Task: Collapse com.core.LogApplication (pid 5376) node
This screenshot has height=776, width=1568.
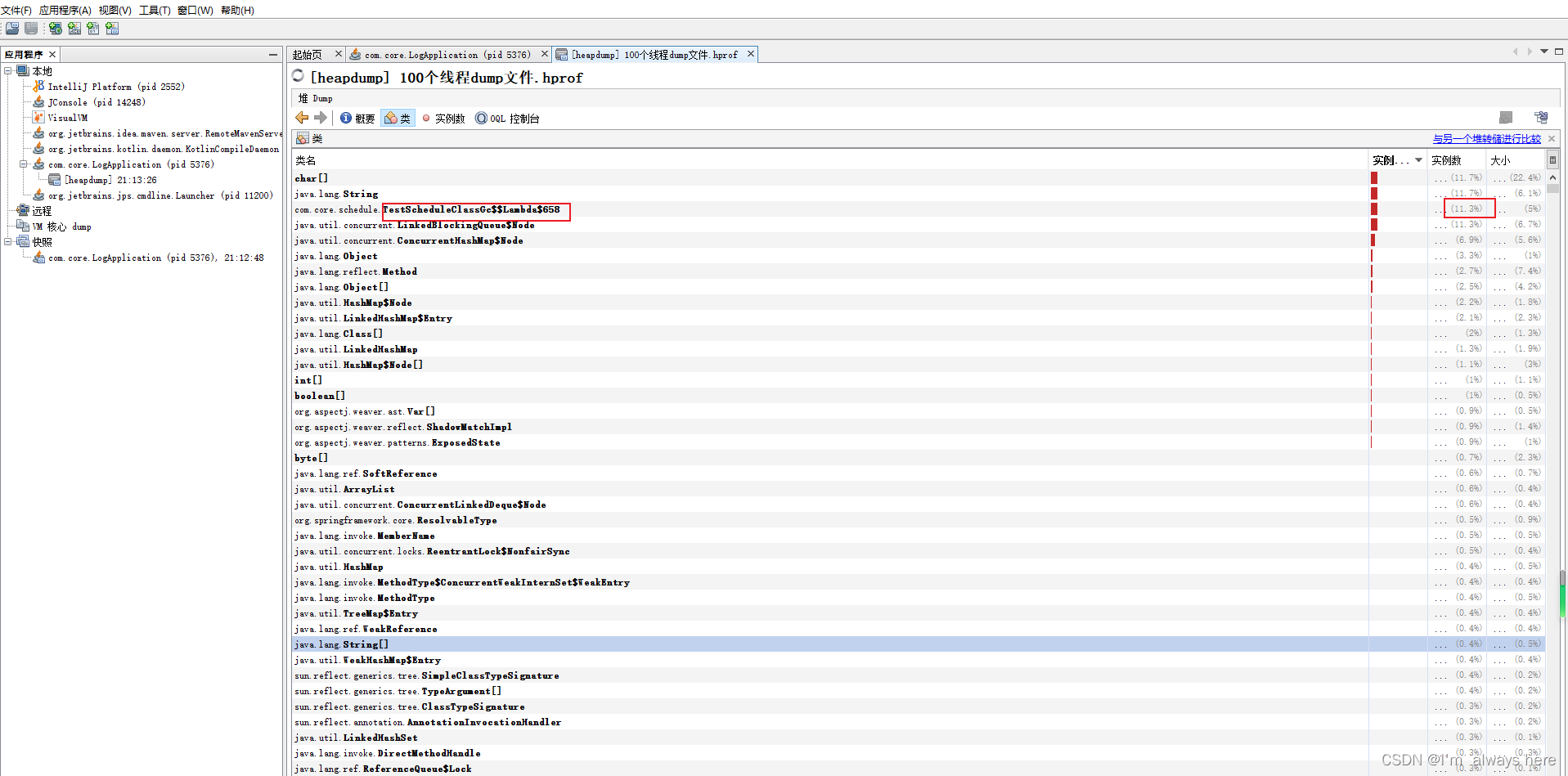Action: (x=24, y=164)
